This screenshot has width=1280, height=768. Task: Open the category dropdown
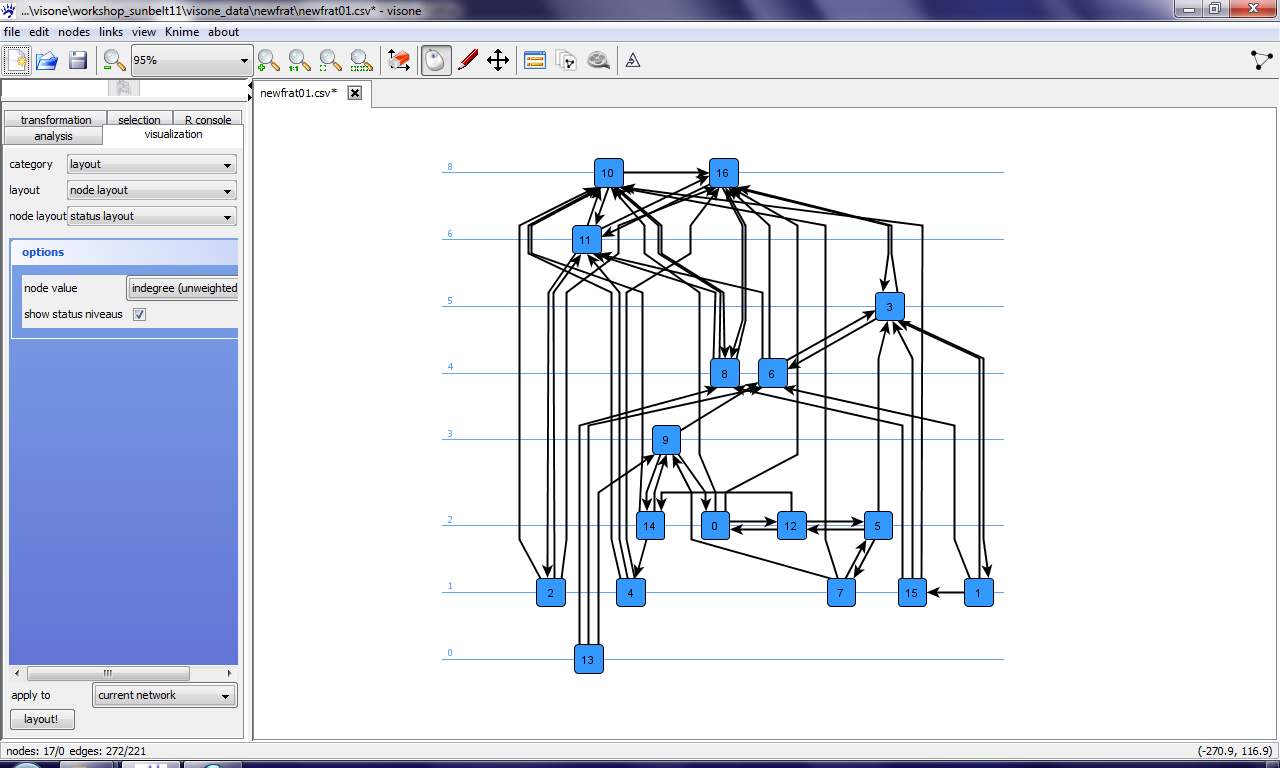pyautogui.click(x=152, y=164)
